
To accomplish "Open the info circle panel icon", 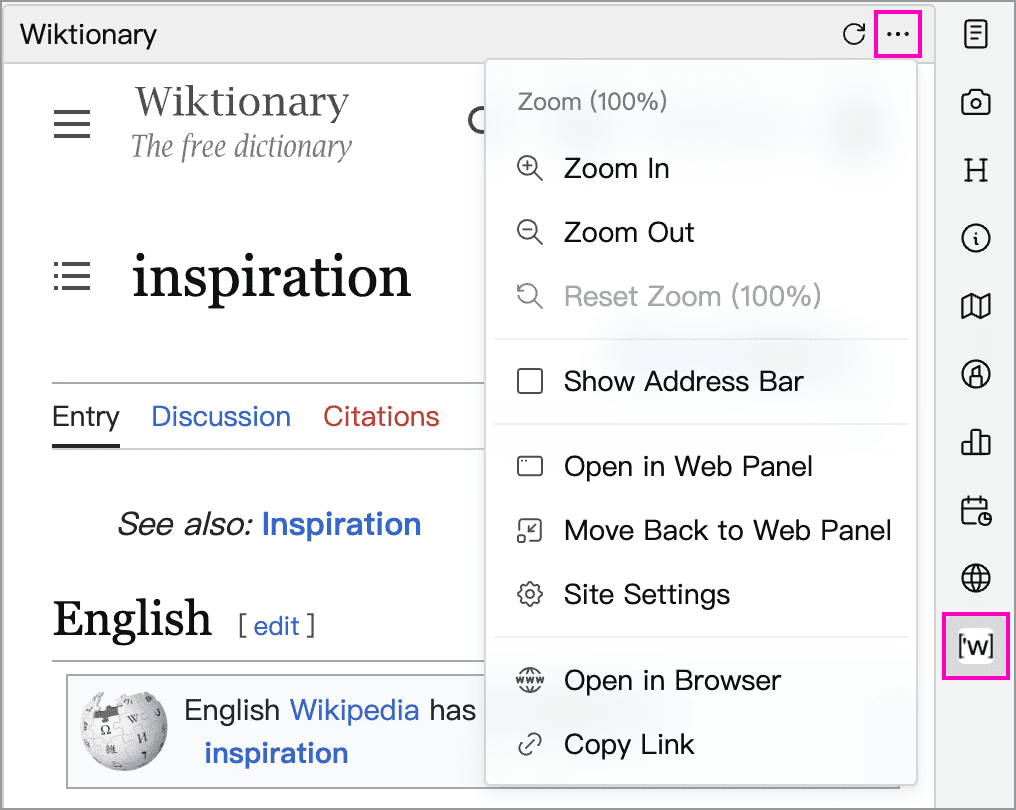I will pos(975,238).
